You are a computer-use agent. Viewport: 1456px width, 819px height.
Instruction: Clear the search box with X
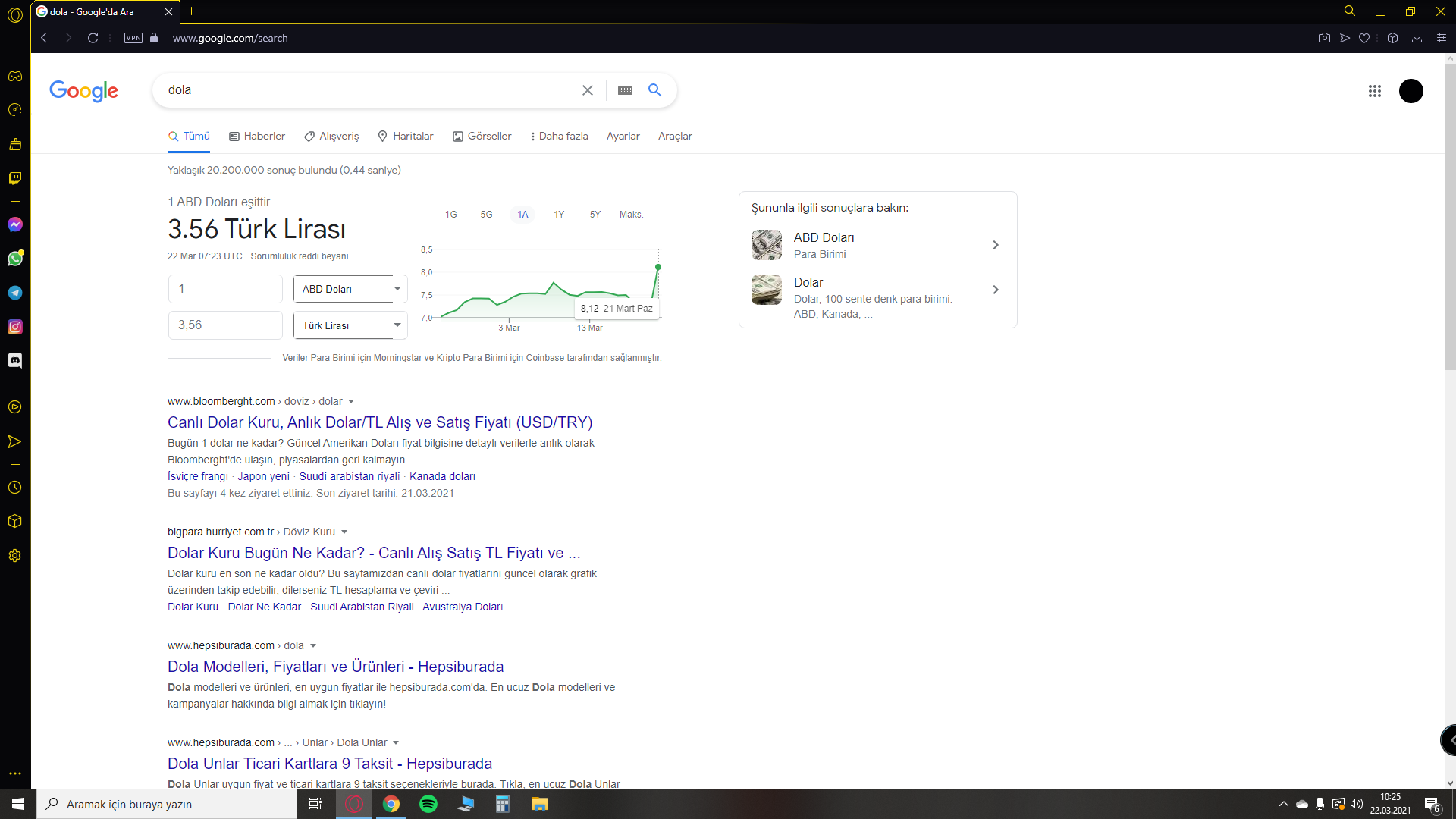tap(588, 90)
